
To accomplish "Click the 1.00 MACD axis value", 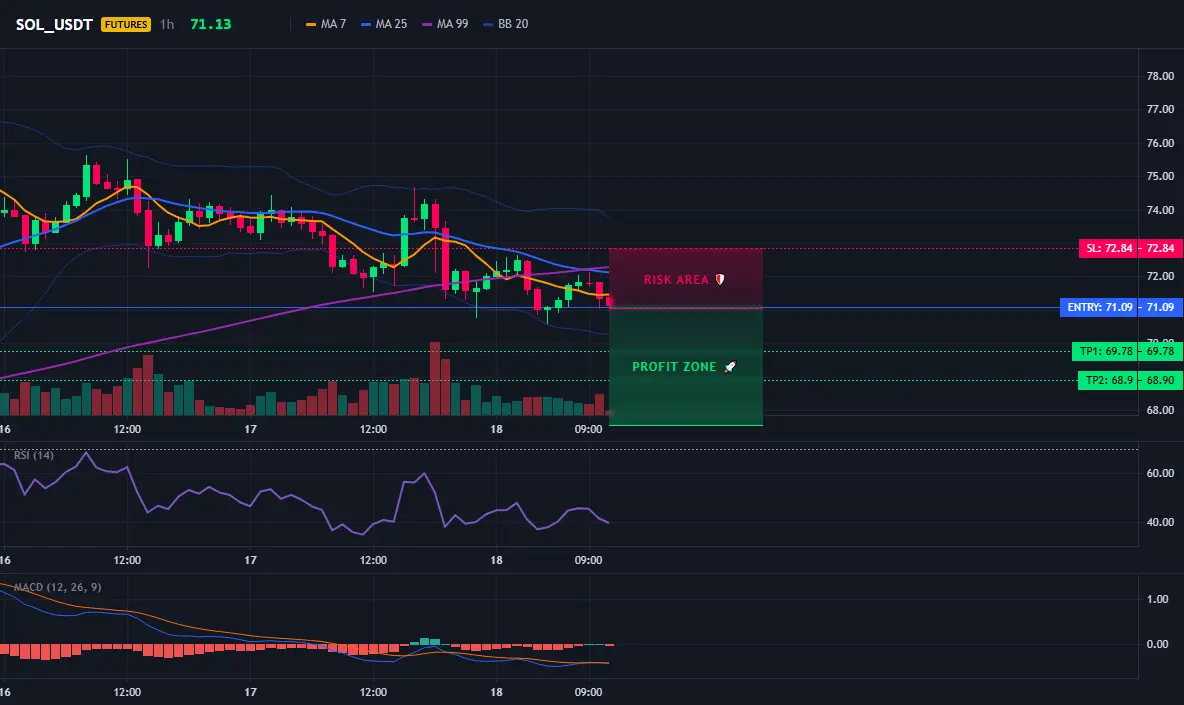I will pyautogui.click(x=1158, y=599).
